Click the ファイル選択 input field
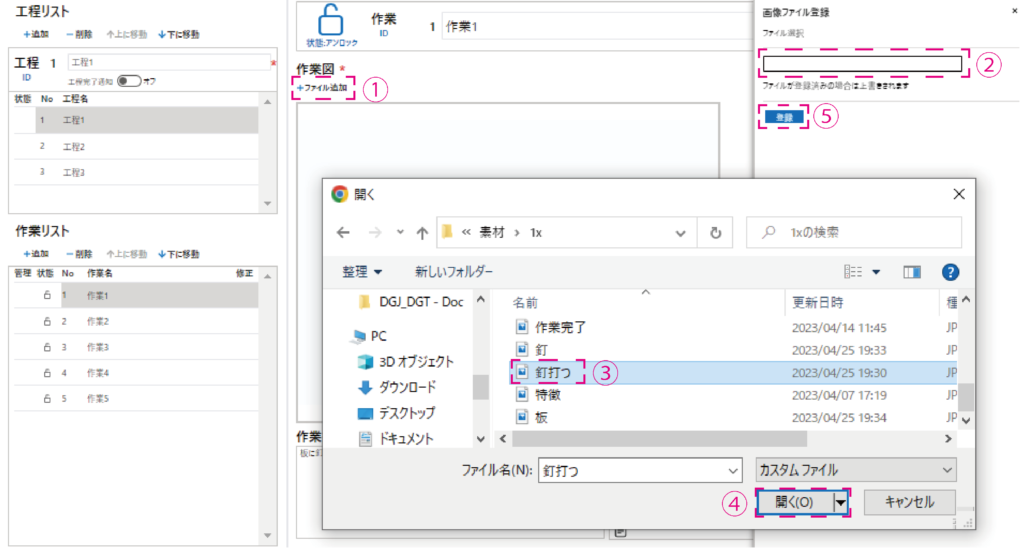This screenshot has height=548, width=1024. (861, 65)
